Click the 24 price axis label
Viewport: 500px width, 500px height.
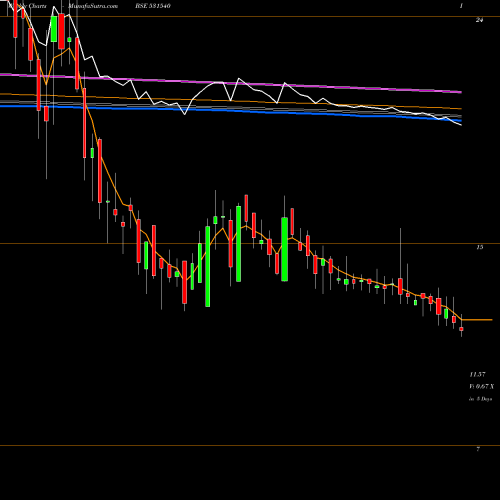[x=479, y=20]
